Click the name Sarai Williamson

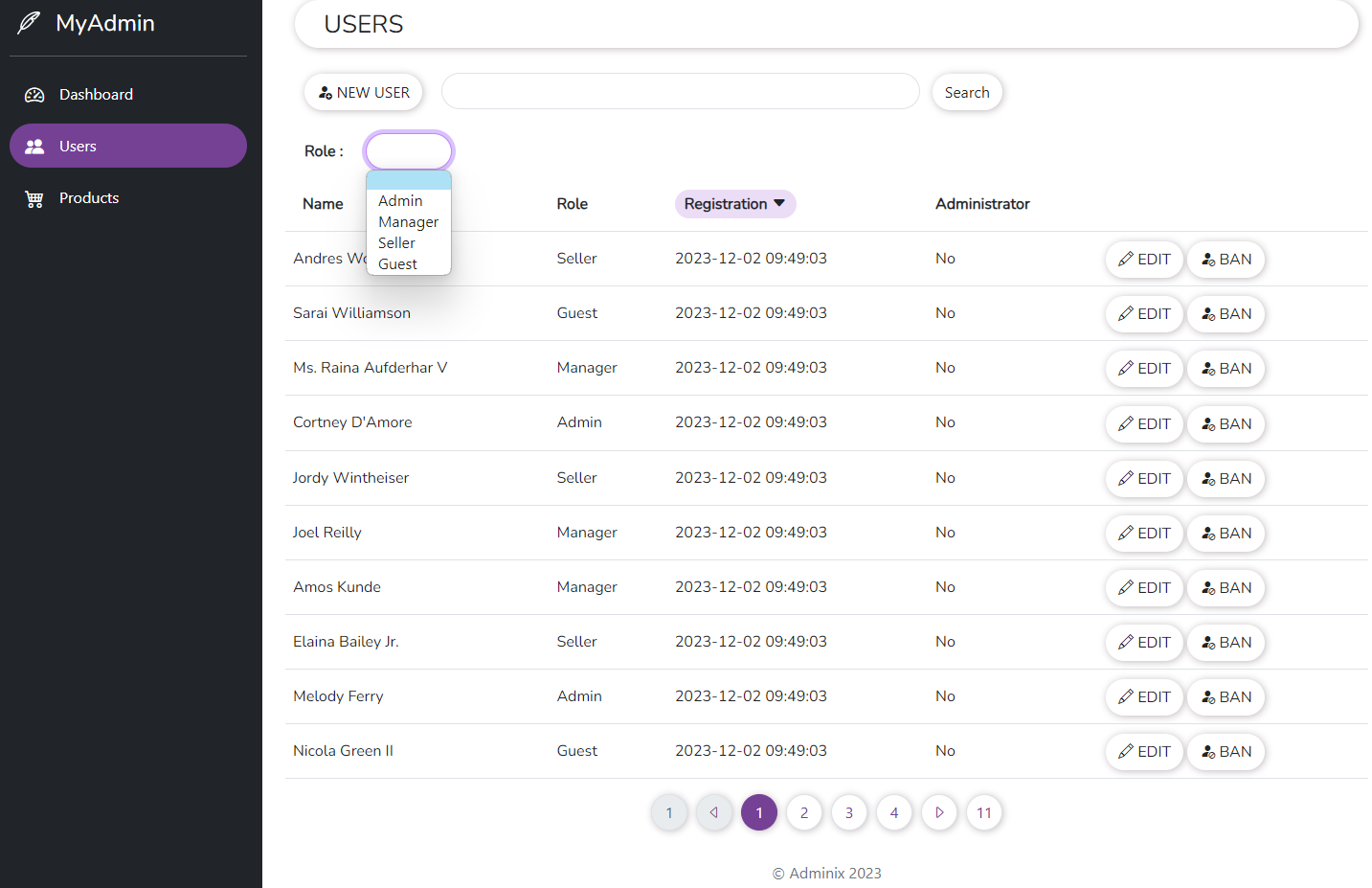click(351, 313)
